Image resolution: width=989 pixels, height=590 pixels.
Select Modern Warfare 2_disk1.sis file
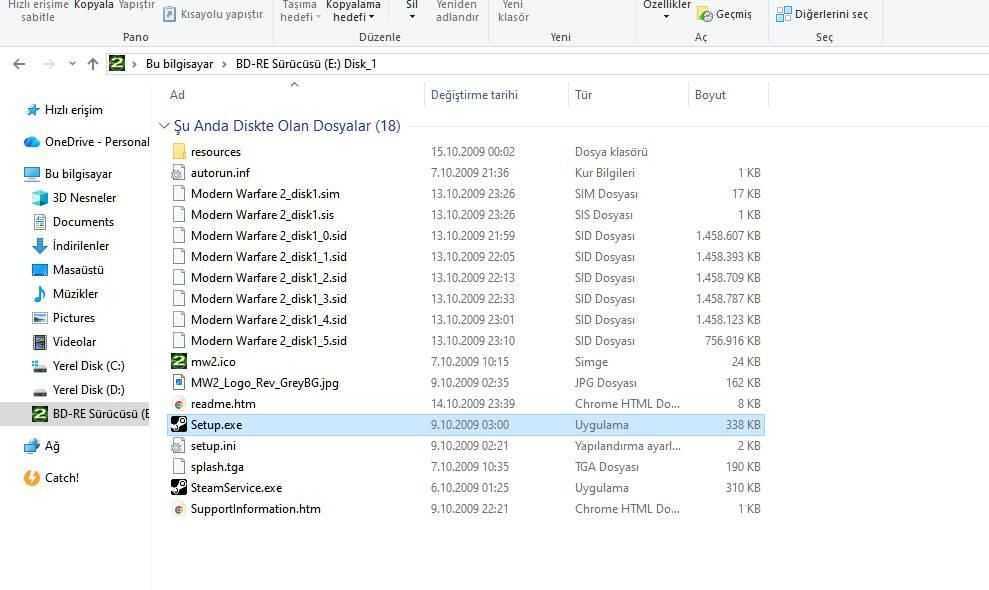click(x=262, y=215)
